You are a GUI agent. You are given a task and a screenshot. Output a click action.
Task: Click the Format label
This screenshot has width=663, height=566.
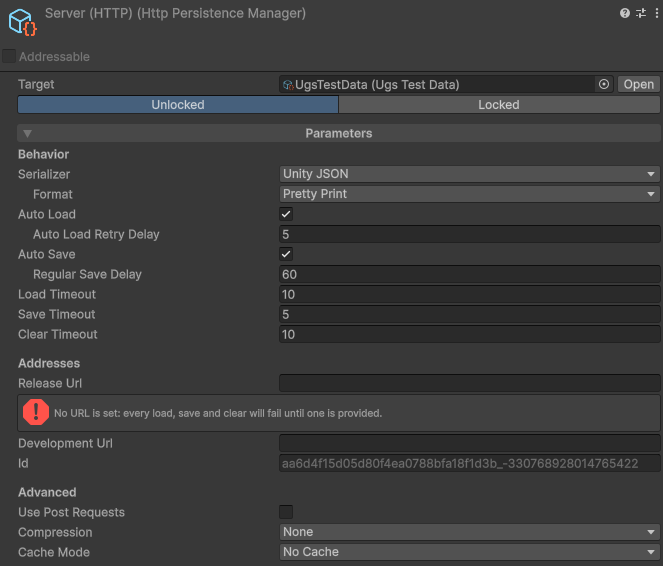tap(53, 194)
